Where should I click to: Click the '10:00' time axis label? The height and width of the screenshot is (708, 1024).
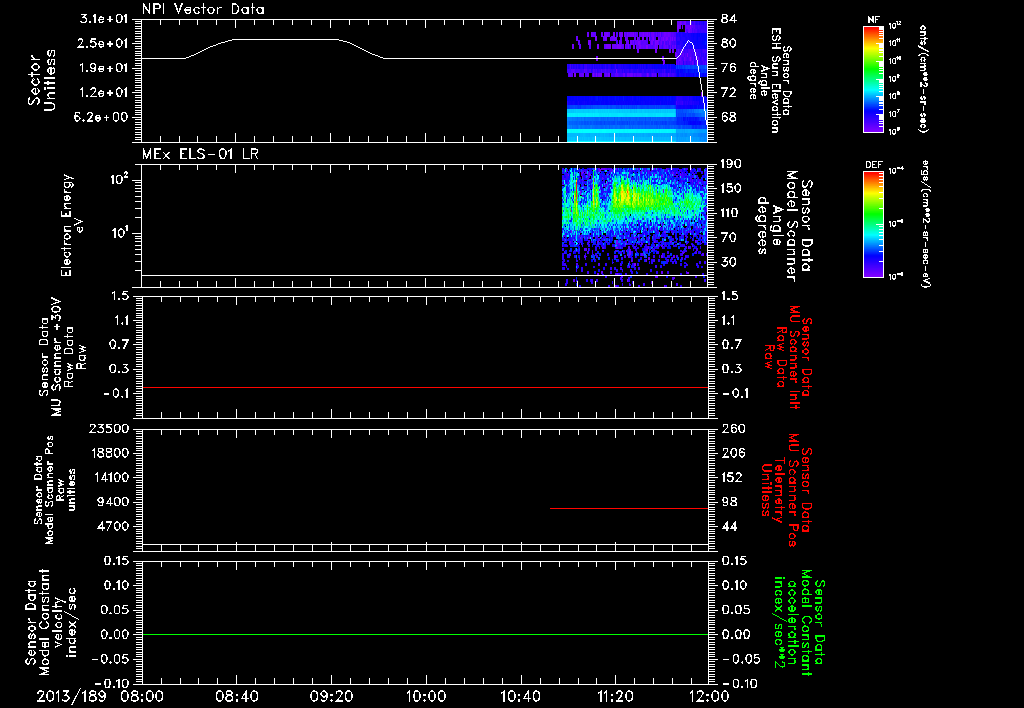pos(426,696)
